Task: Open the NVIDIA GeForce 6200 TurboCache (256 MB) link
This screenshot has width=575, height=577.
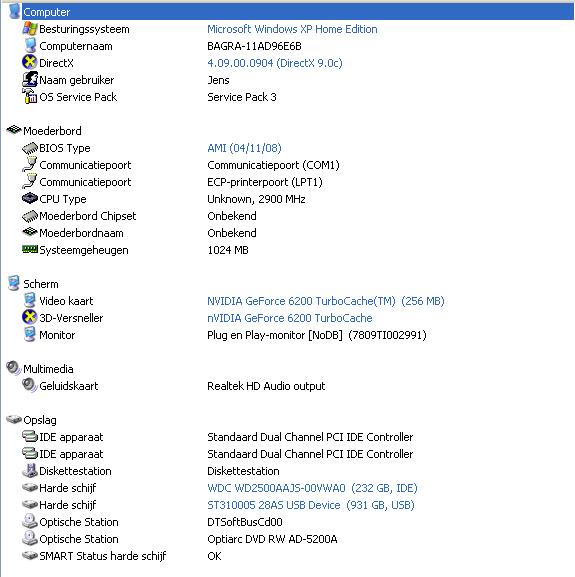Action: pyautogui.click(x=326, y=301)
